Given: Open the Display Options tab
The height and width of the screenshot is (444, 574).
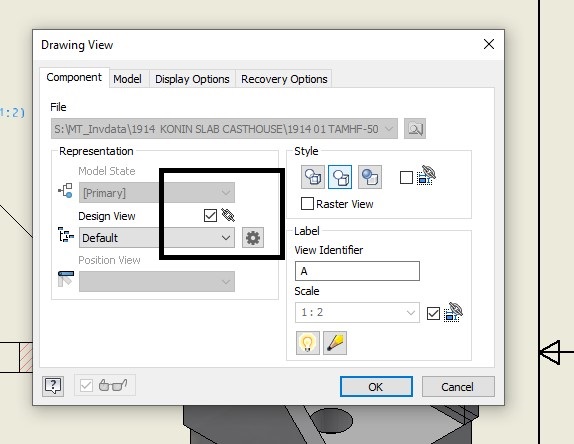Looking at the screenshot, I should tap(192, 79).
